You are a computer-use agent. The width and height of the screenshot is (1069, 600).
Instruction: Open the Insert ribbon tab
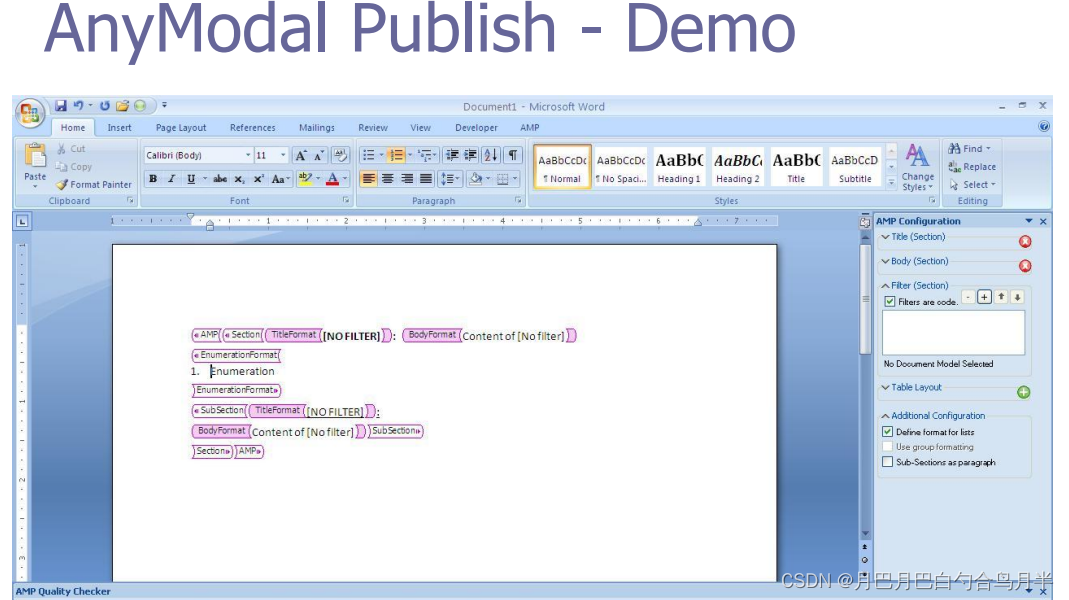click(x=119, y=128)
